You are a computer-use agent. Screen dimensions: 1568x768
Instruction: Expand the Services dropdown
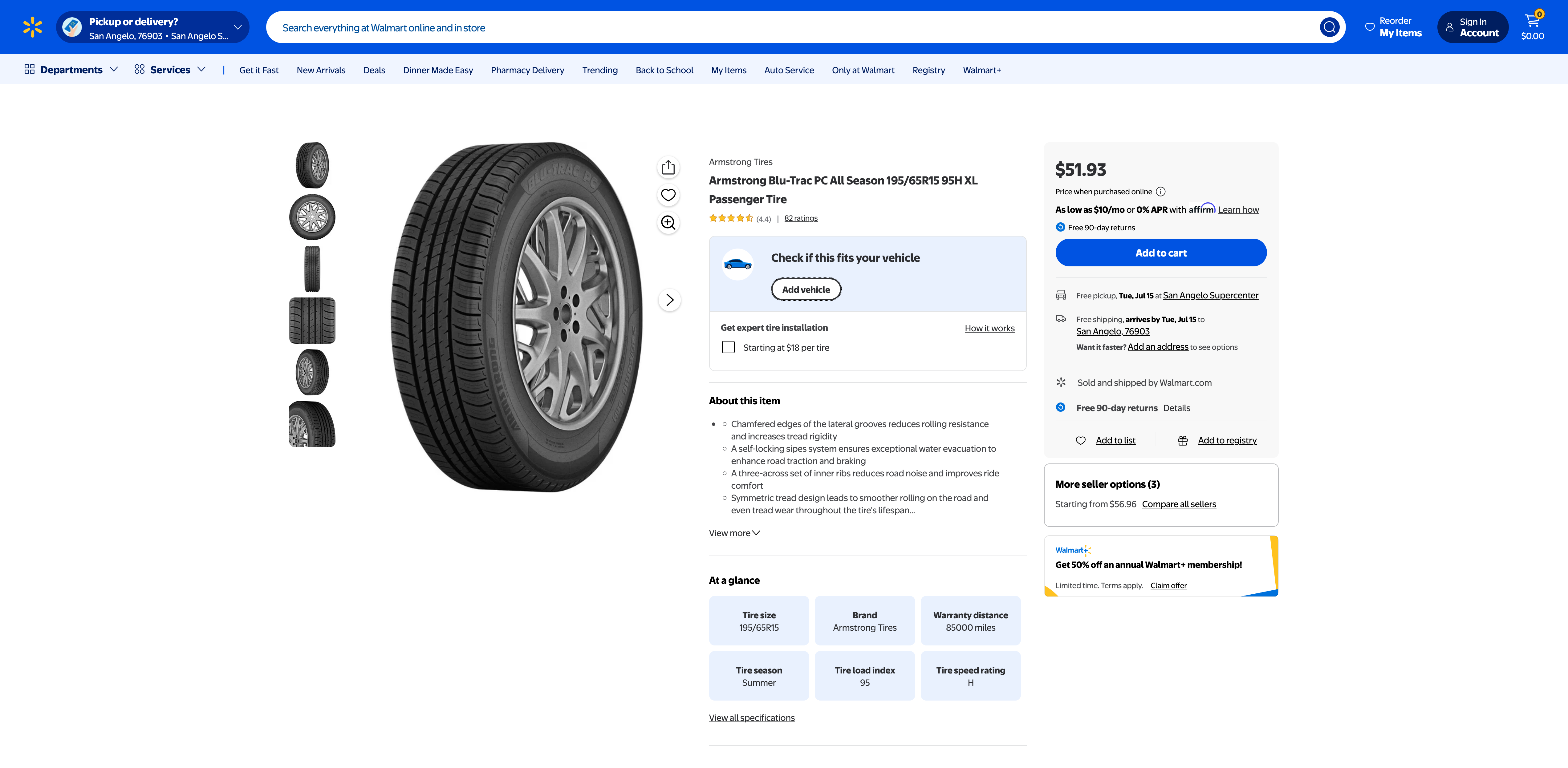click(170, 70)
